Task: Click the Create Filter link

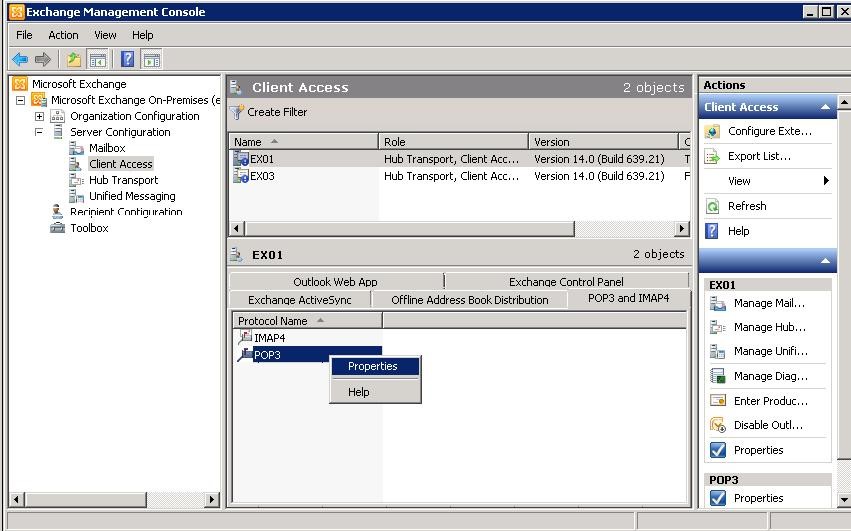Action: click(277, 112)
